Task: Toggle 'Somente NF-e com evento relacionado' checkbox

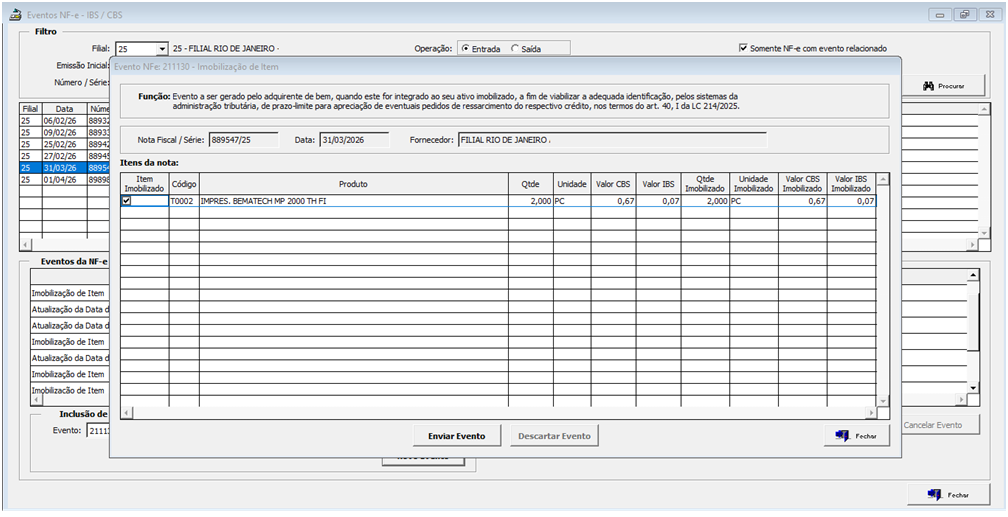Action: (x=743, y=48)
